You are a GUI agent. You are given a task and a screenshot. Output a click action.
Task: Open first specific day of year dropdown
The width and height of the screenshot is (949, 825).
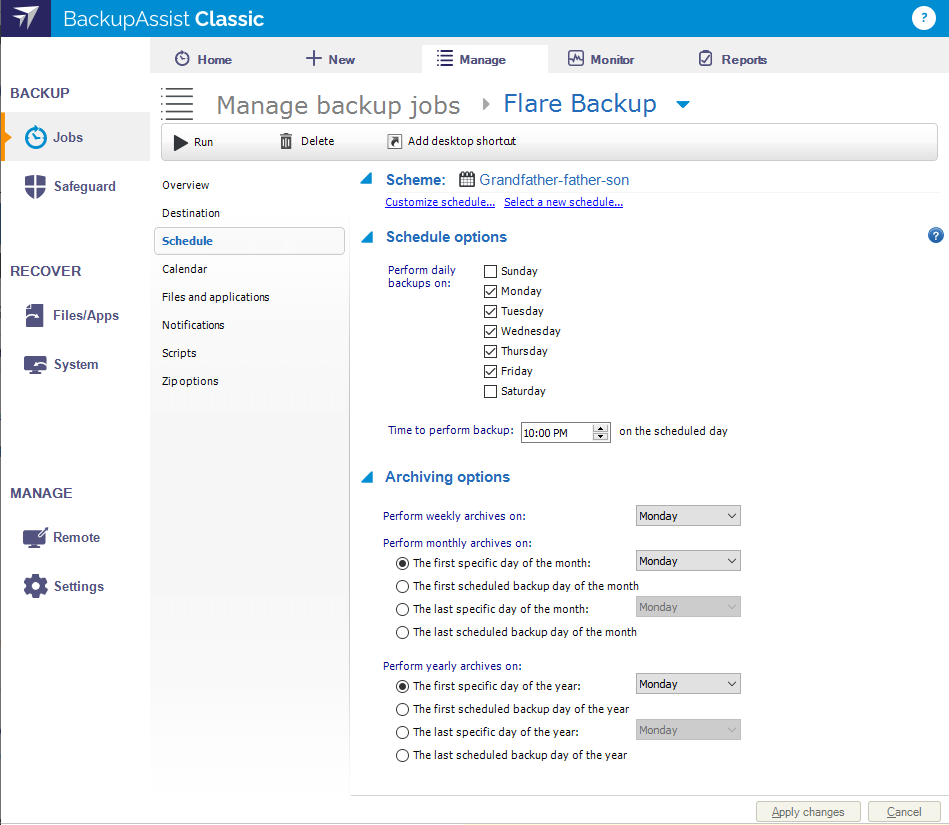click(688, 684)
